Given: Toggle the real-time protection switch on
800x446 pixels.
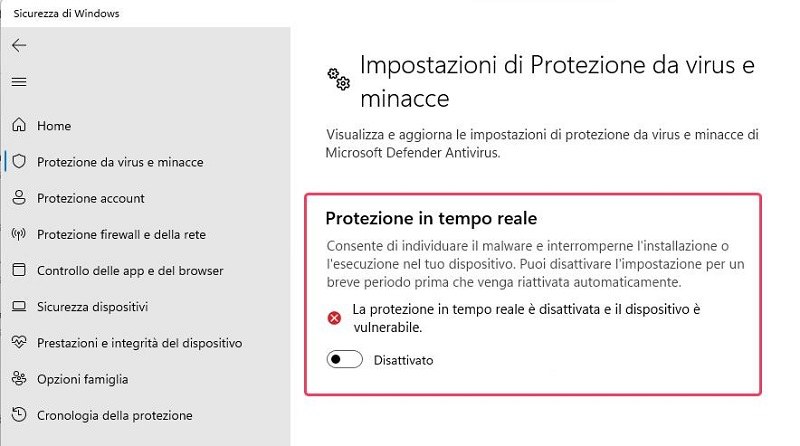Looking at the screenshot, I should pos(345,359).
